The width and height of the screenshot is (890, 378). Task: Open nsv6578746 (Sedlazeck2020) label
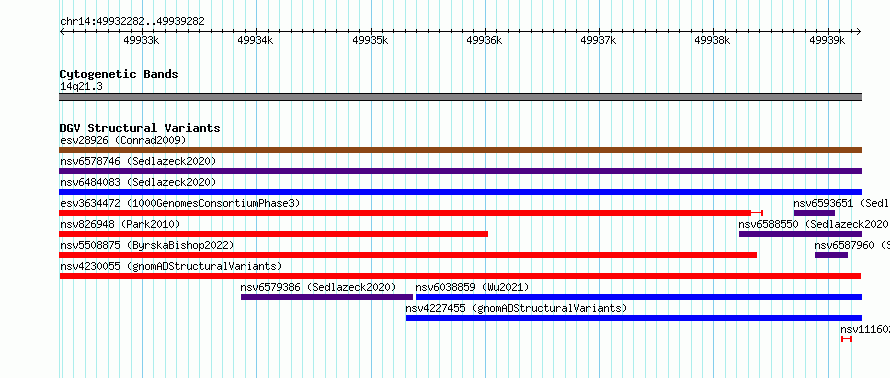138,161
